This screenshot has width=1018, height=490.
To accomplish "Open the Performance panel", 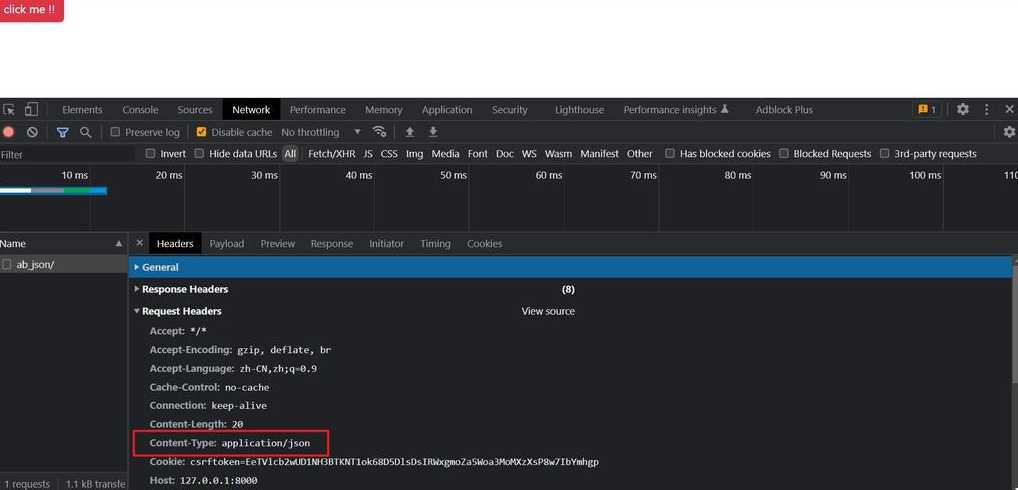I will click(x=317, y=110).
